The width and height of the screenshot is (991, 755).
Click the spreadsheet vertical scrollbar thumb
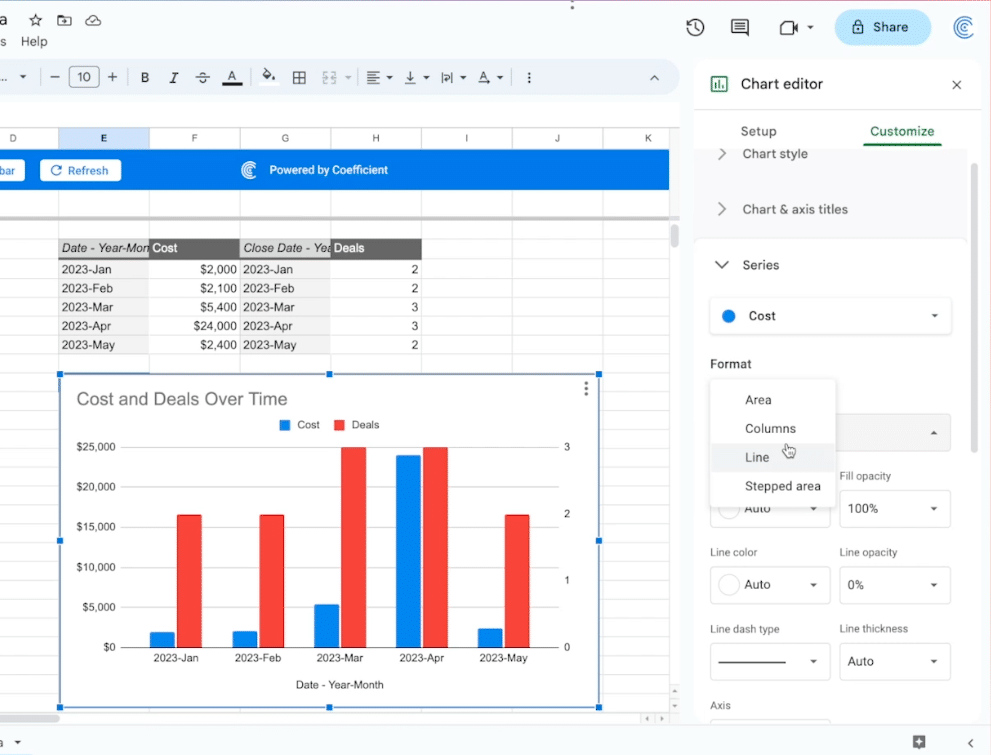click(x=674, y=236)
